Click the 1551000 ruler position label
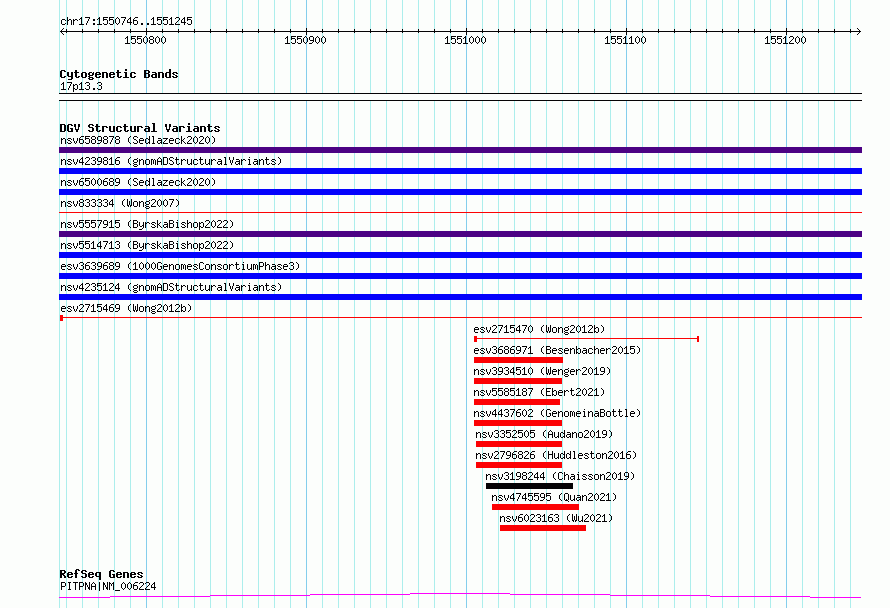 pos(465,40)
